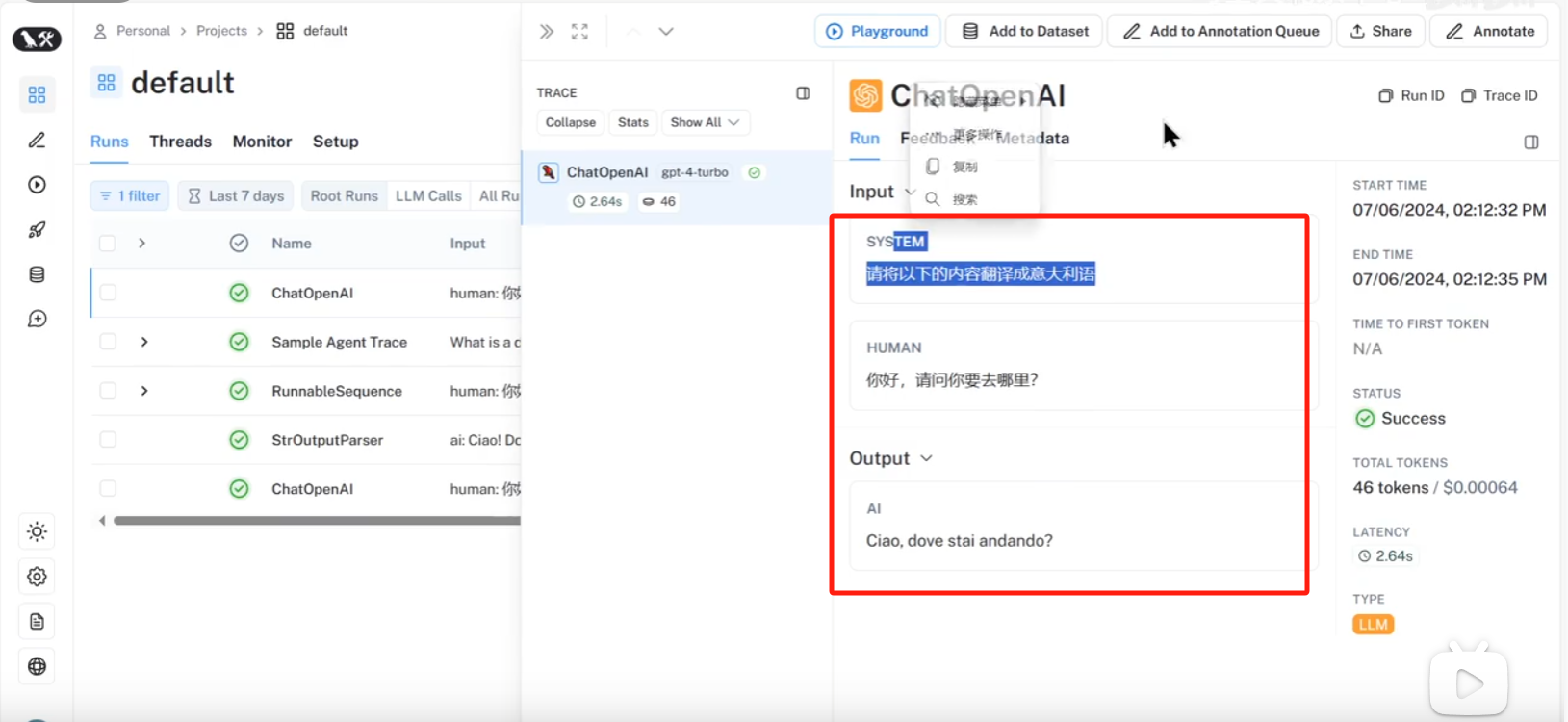Collapse trace panel with double-chevron icon

[x=547, y=31]
